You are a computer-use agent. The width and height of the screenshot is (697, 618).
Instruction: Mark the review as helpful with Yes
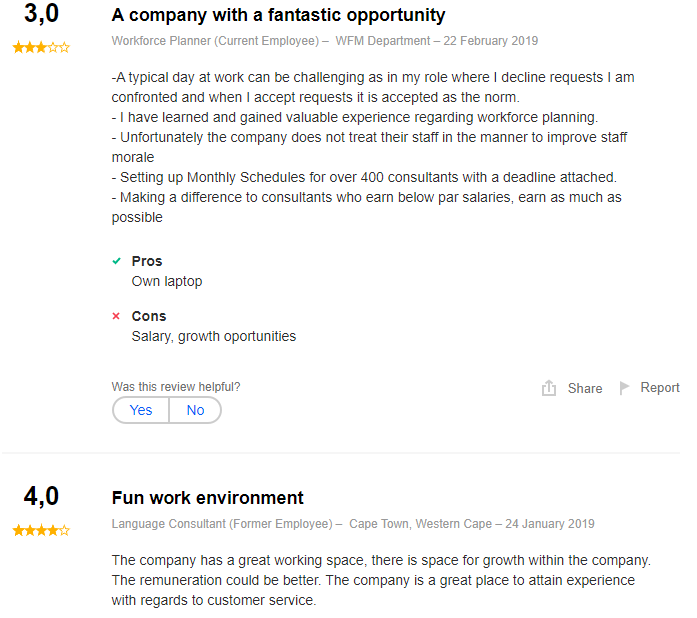pyautogui.click(x=141, y=410)
